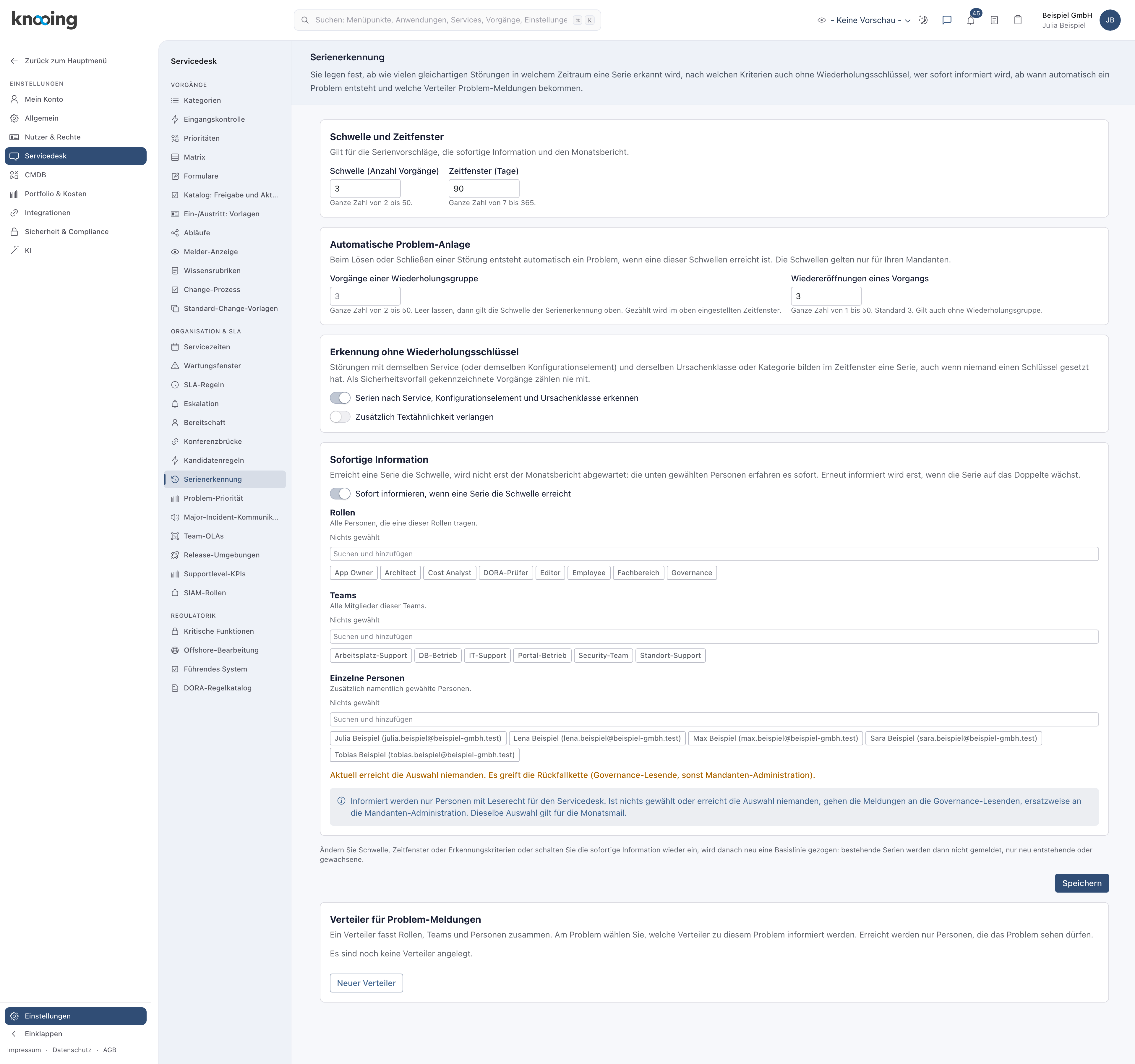
Task: Toggle Sofort informieren switch
Action: click(x=340, y=494)
